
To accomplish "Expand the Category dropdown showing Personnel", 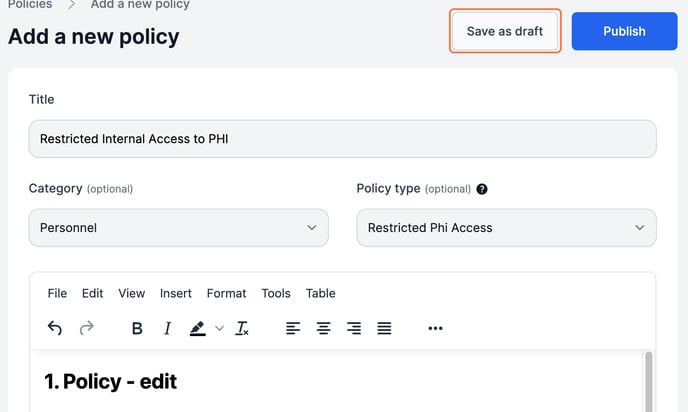I will [179, 228].
